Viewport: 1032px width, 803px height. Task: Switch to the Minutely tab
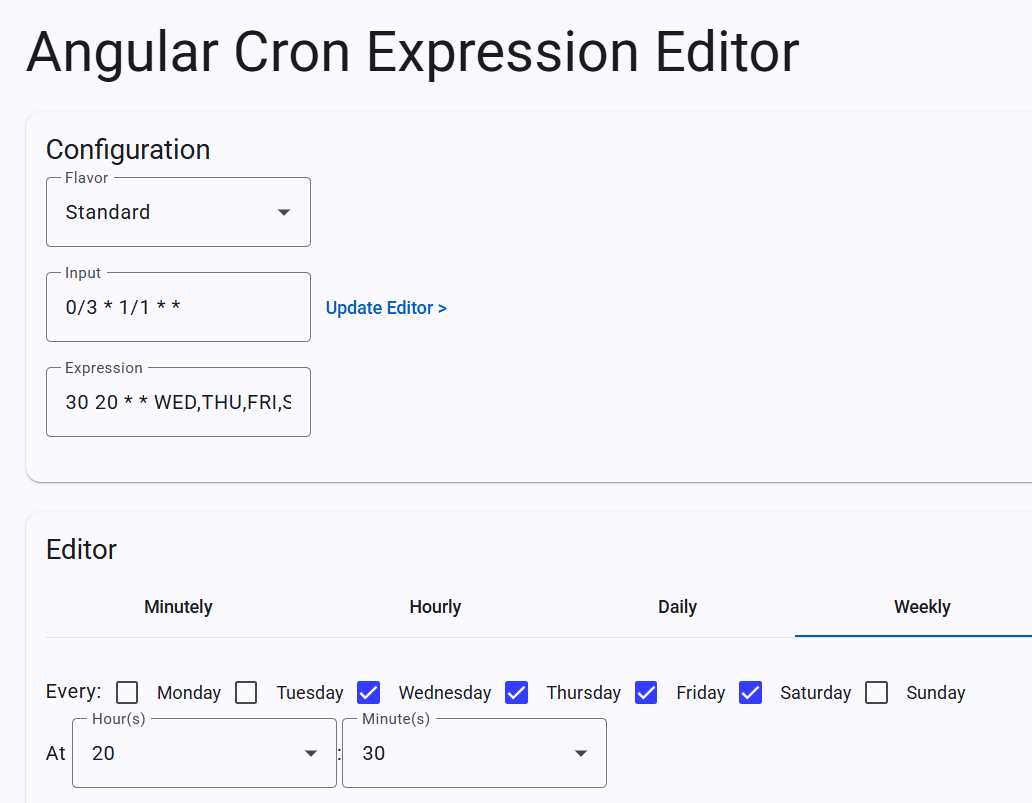point(178,607)
